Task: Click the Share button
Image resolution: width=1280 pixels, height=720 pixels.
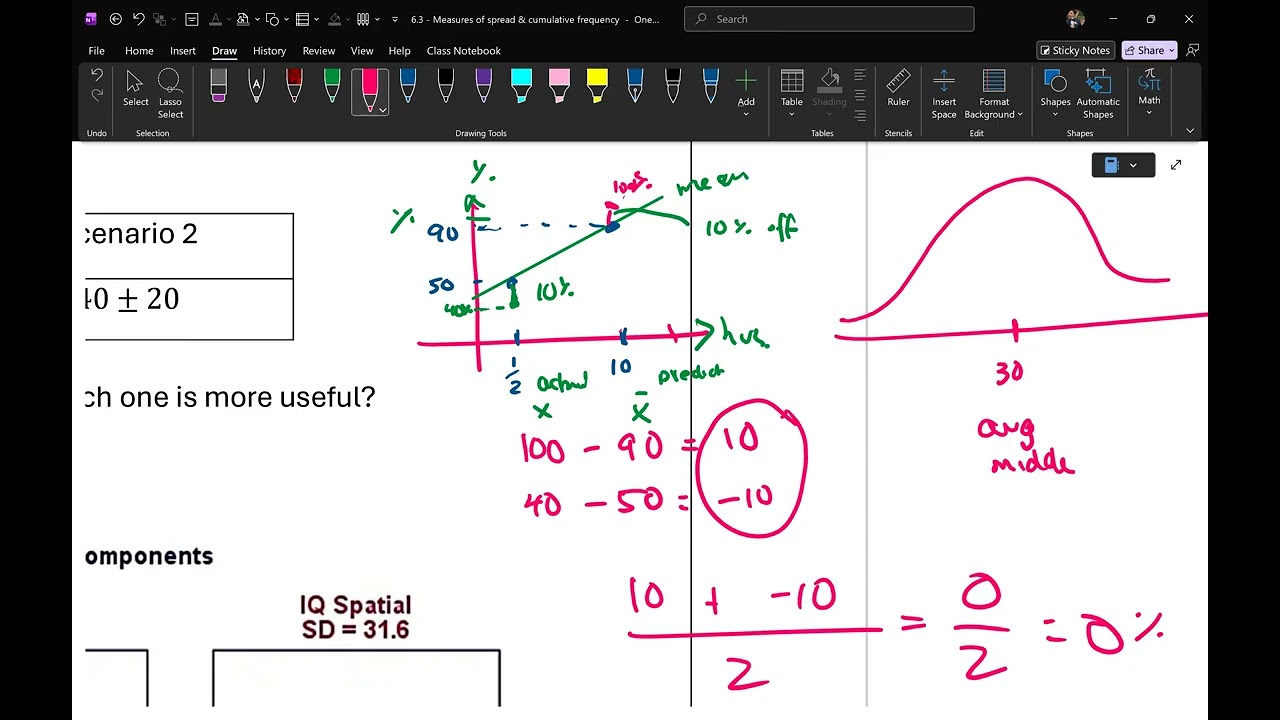Action: point(1149,50)
